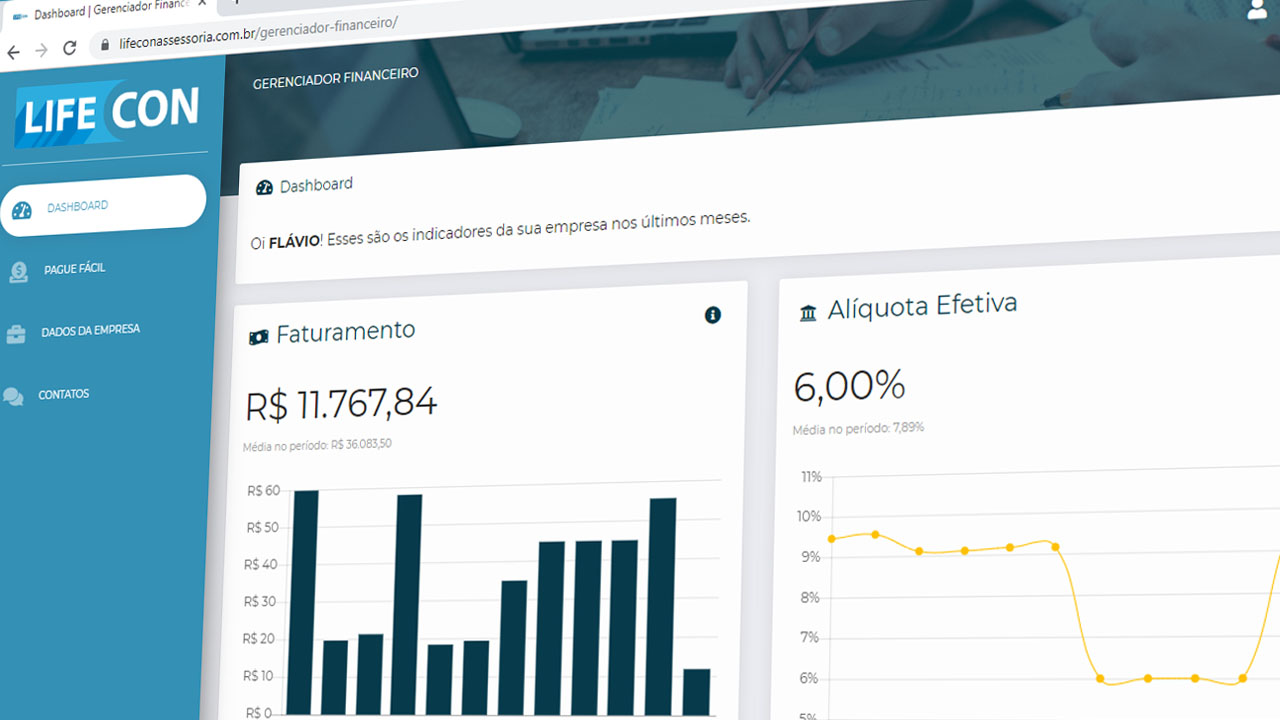Click the gauge icon in the Dashboard header
Viewport: 1280px width, 720px height.
[264, 187]
